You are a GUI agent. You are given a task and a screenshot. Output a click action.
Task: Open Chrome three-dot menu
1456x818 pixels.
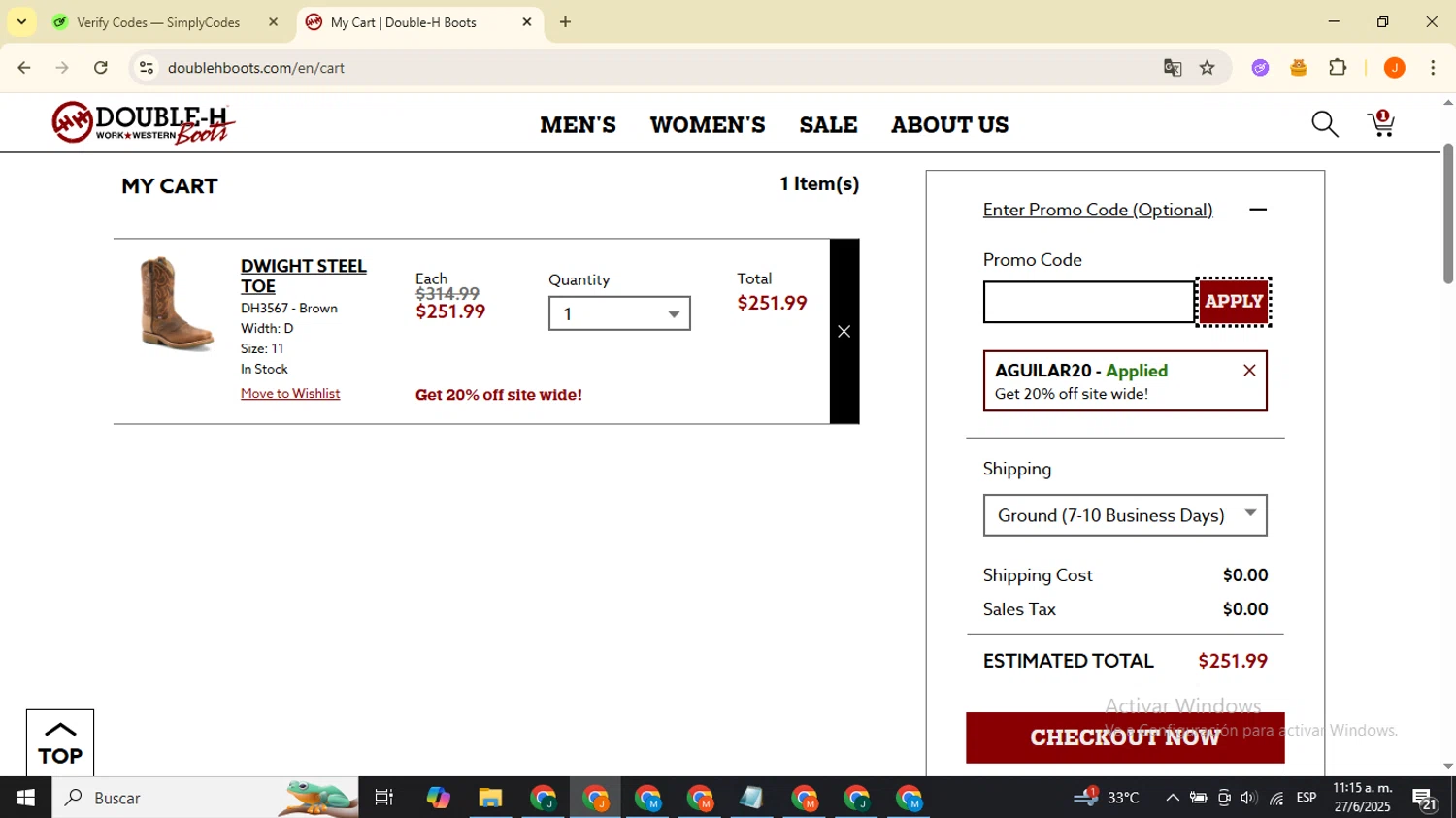point(1433,68)
